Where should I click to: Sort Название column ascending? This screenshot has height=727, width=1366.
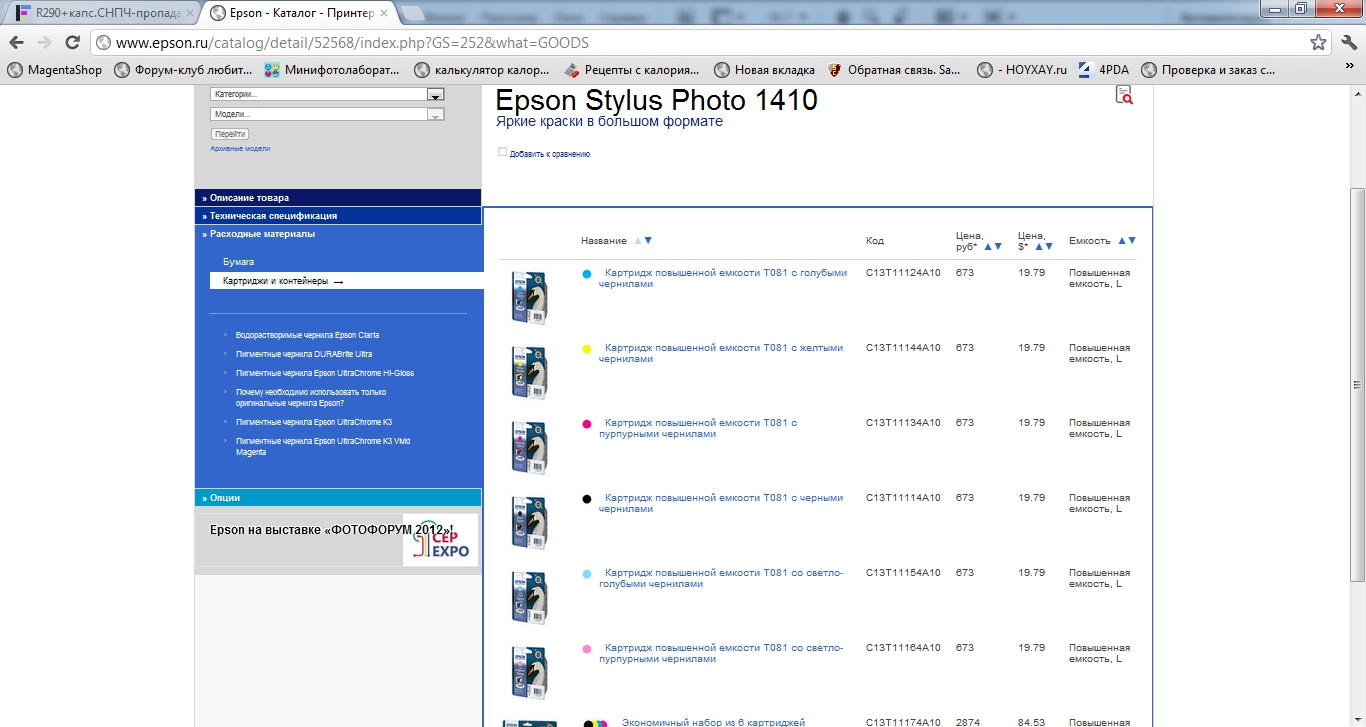pos(638,241)
